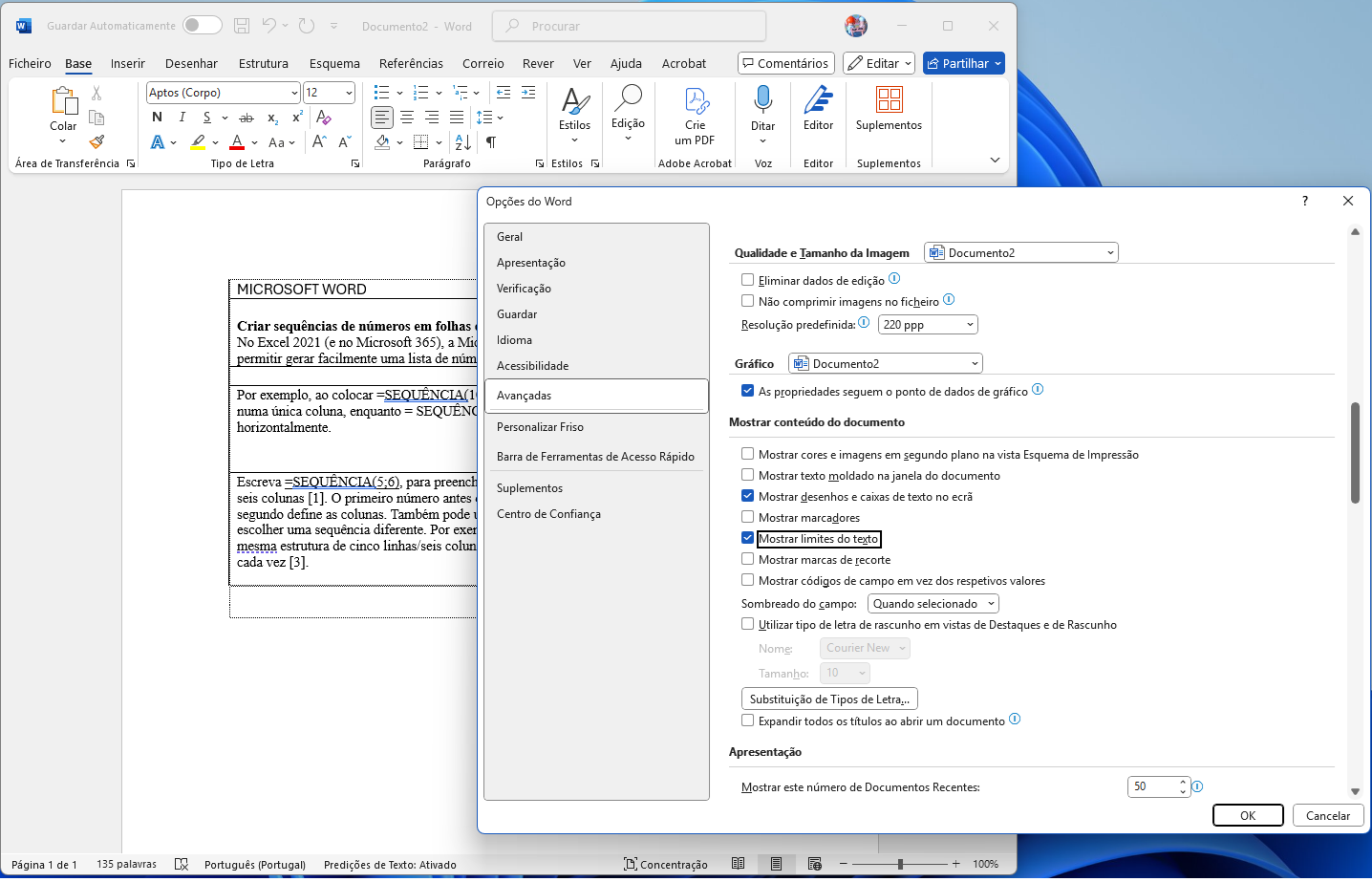1372x882 pixels.
Task: Click the Format Painter brush icon
Action: [x=96, y=141]
